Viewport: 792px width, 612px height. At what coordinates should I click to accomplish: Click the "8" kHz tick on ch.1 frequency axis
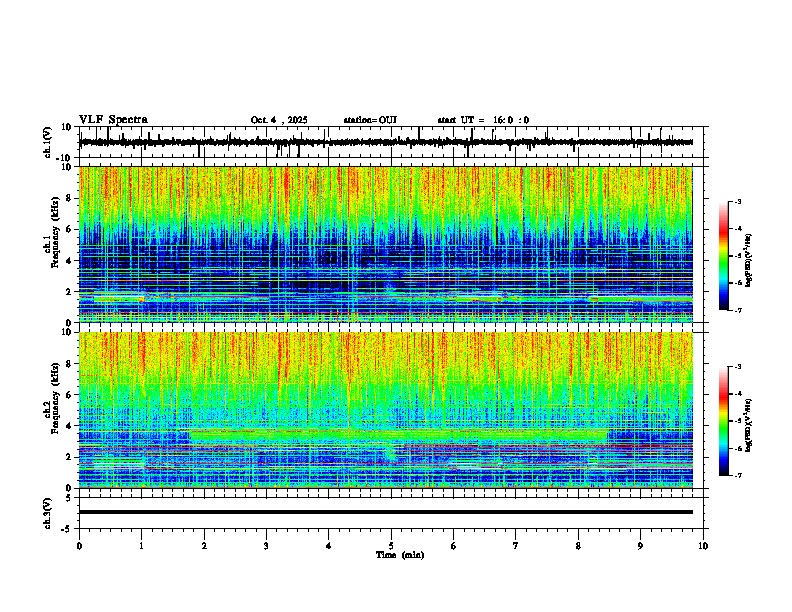69,198
